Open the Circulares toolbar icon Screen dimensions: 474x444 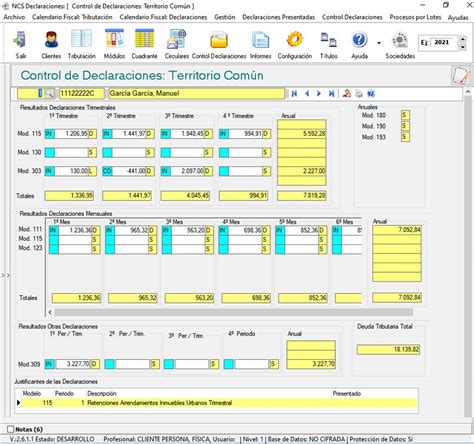coord(177,39)
